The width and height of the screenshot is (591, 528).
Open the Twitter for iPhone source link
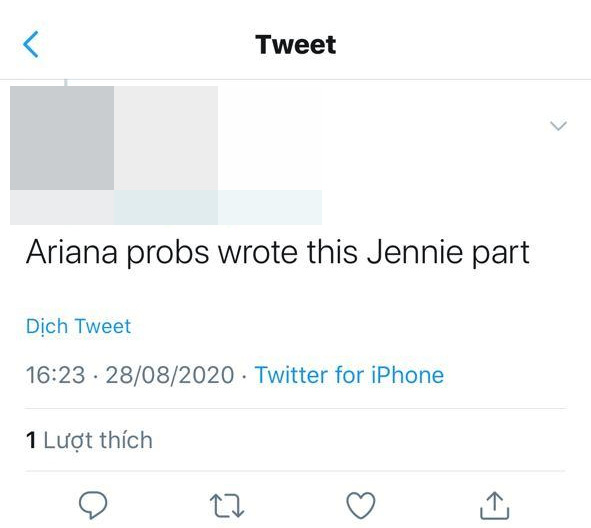(x=349, y=375)
